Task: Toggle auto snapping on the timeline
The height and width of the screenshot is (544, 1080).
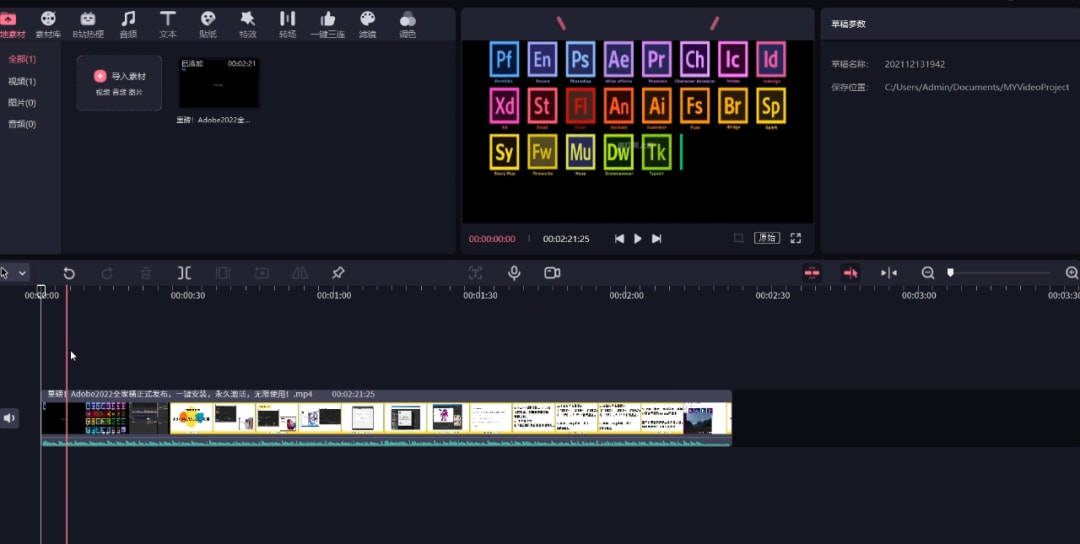Action: pos(851,273)
